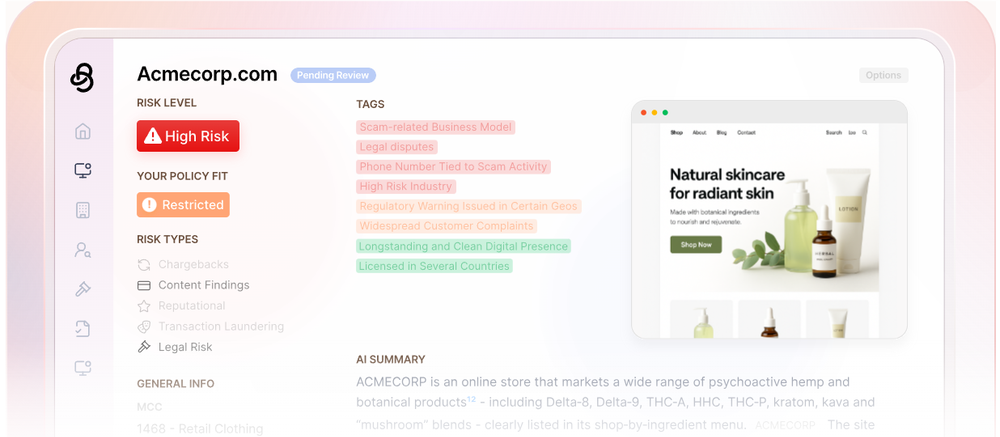Open Contact in the preview navigation
The height and width of the screenshot is (437, 1000).
(x=746, y=133)
